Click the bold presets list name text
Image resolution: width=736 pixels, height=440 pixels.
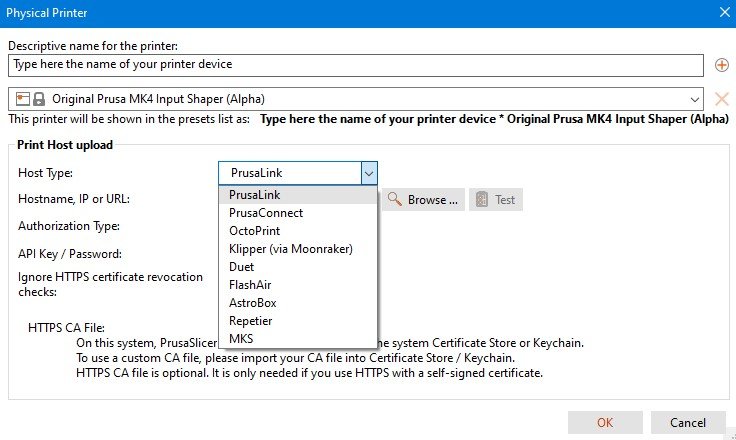[x=494, y=119]
